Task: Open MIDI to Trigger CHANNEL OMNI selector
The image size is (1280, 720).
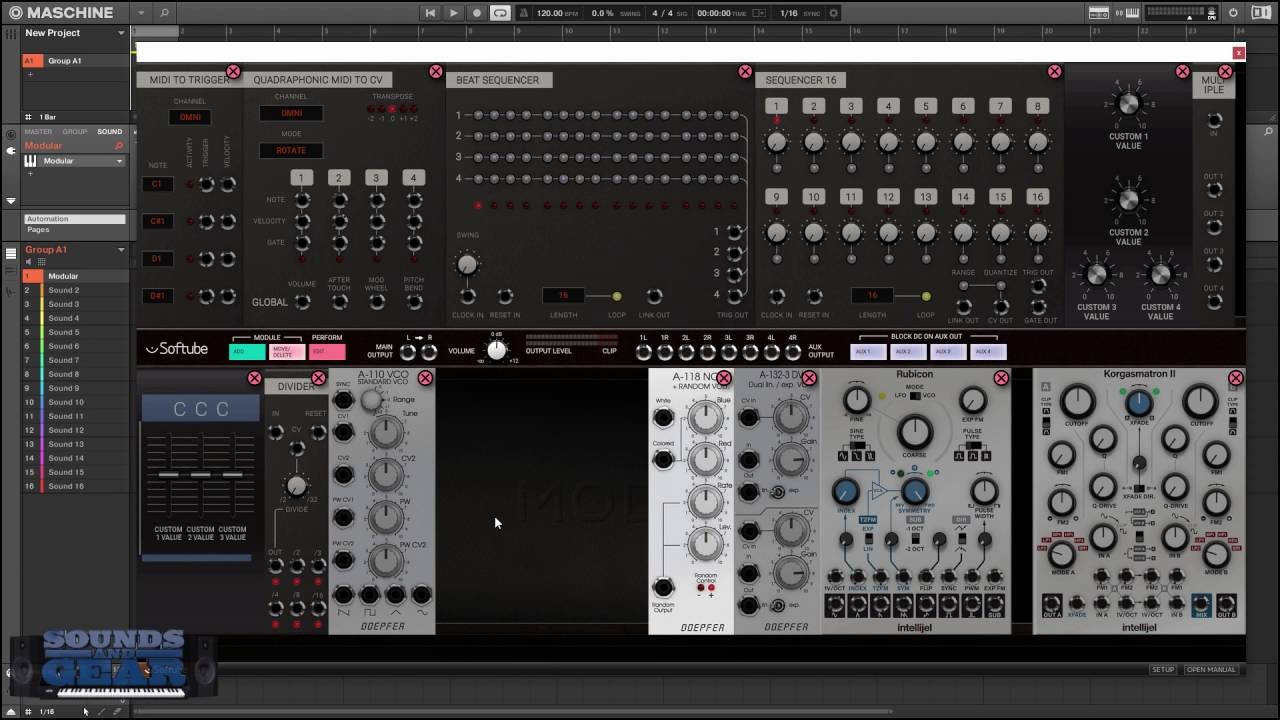Action: pos(190,117)
